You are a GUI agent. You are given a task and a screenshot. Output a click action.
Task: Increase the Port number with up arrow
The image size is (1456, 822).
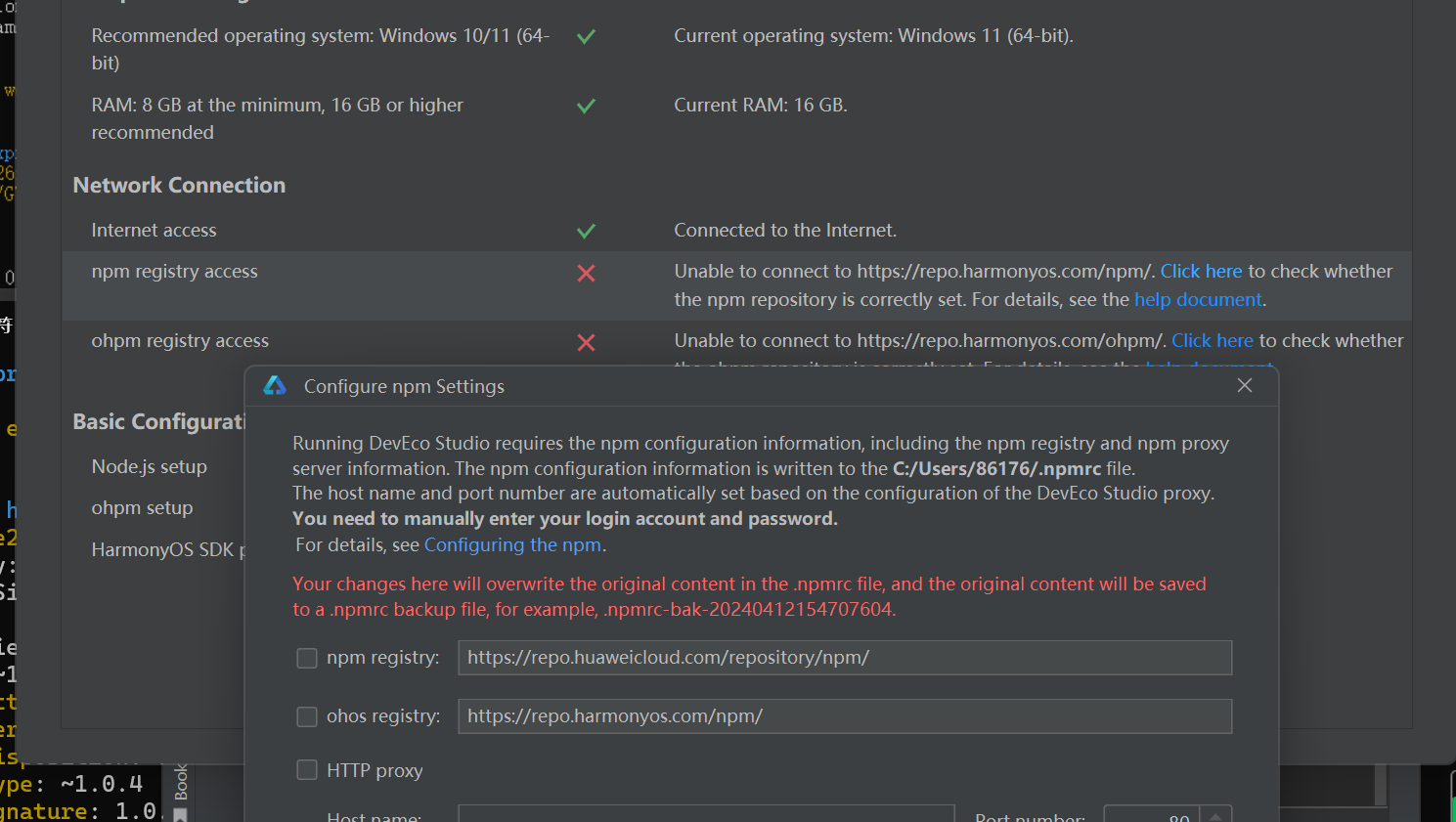point(1215,815)
